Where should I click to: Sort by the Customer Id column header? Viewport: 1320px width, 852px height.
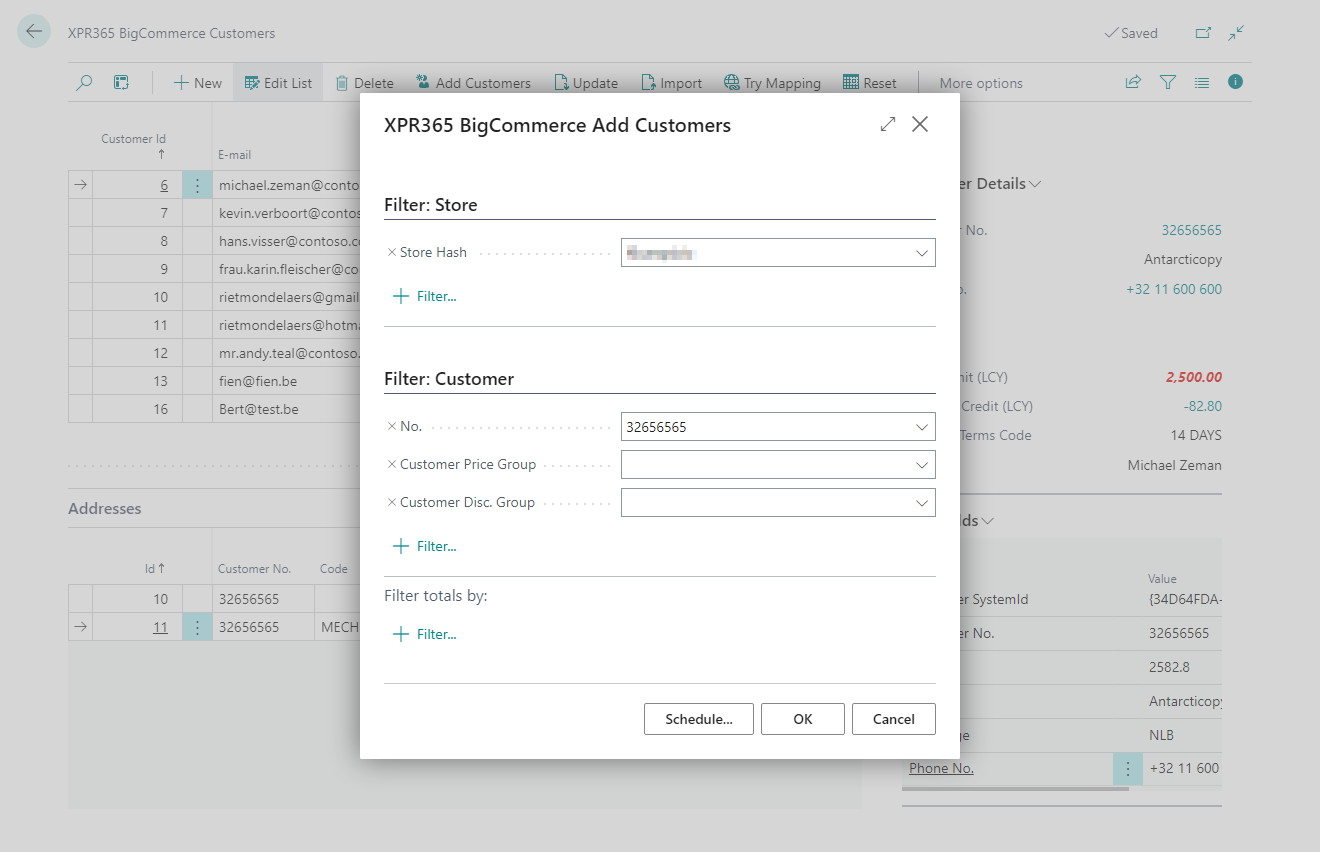pos(133,146)
